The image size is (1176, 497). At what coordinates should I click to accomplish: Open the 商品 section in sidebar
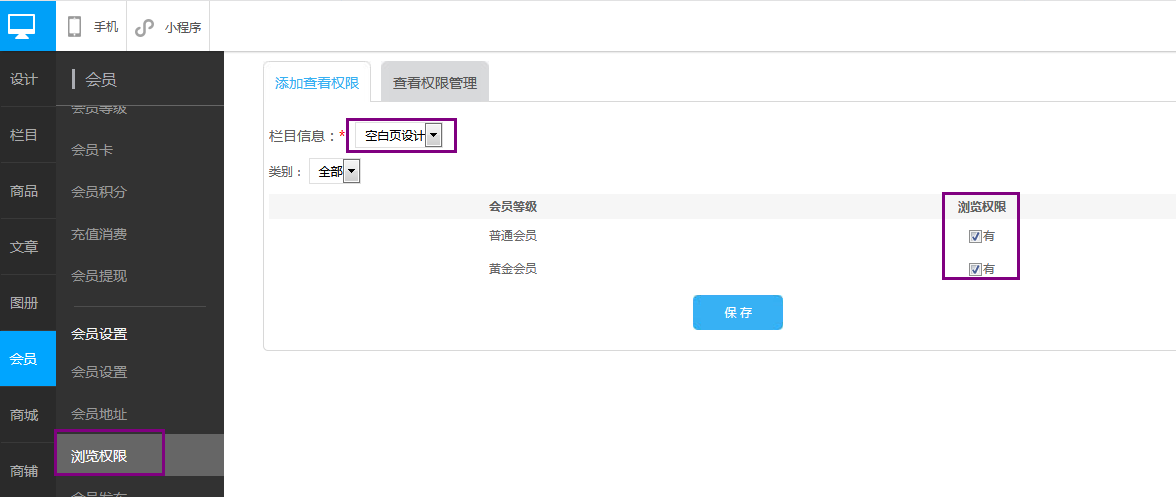pyautogui.click(x=24, y=191)
